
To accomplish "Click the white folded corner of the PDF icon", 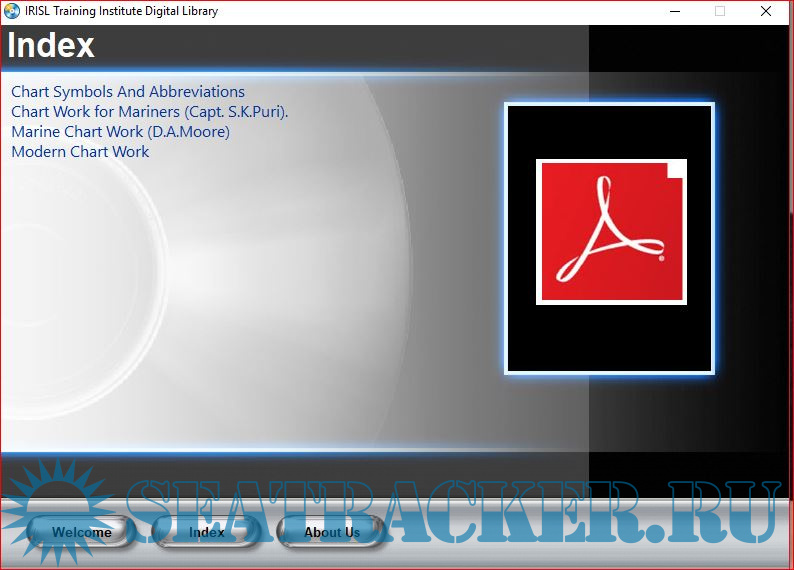I will [676, 169].
